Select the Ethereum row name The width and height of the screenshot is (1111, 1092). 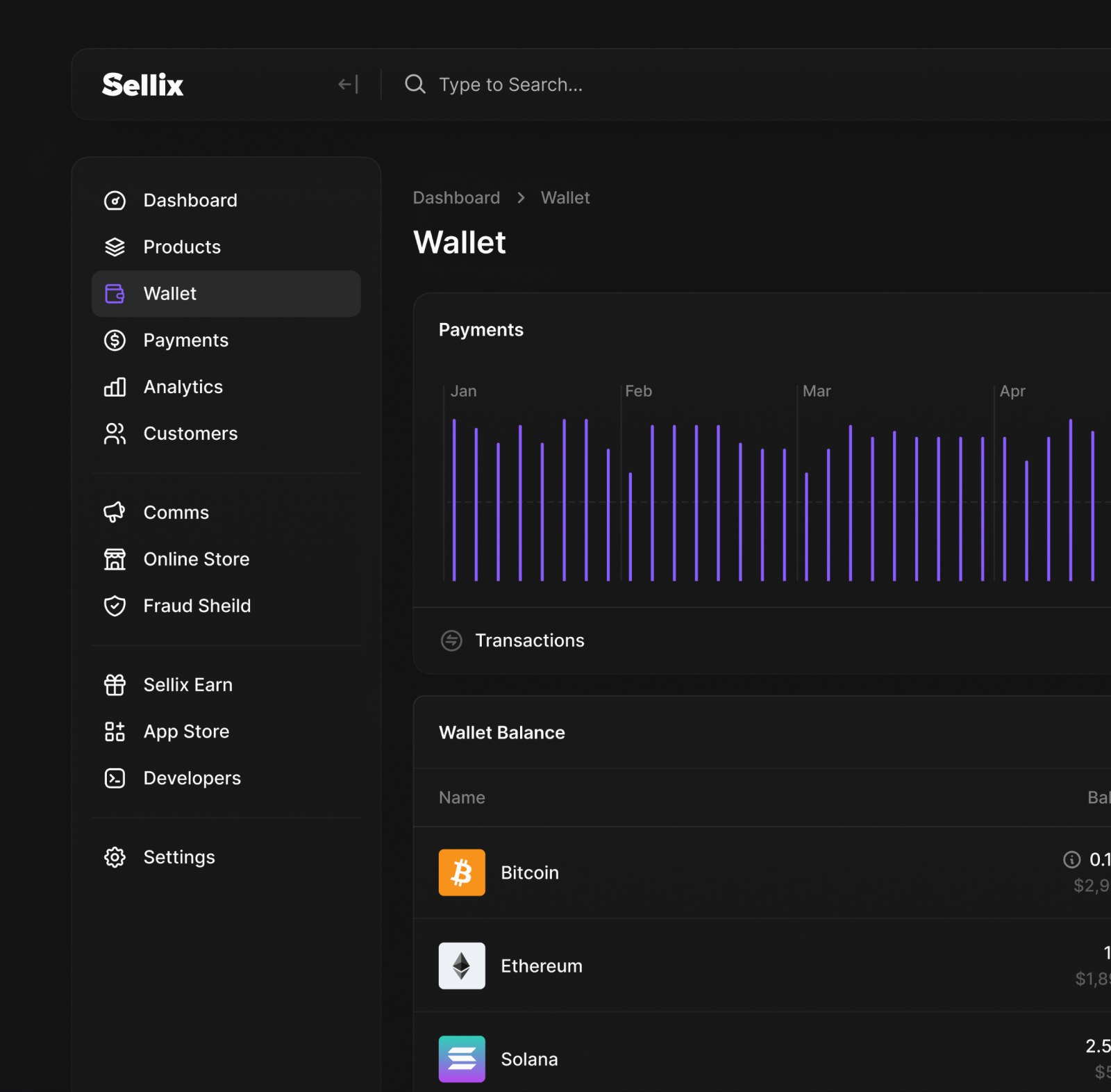pyautogui.click(x=542, y=966)
